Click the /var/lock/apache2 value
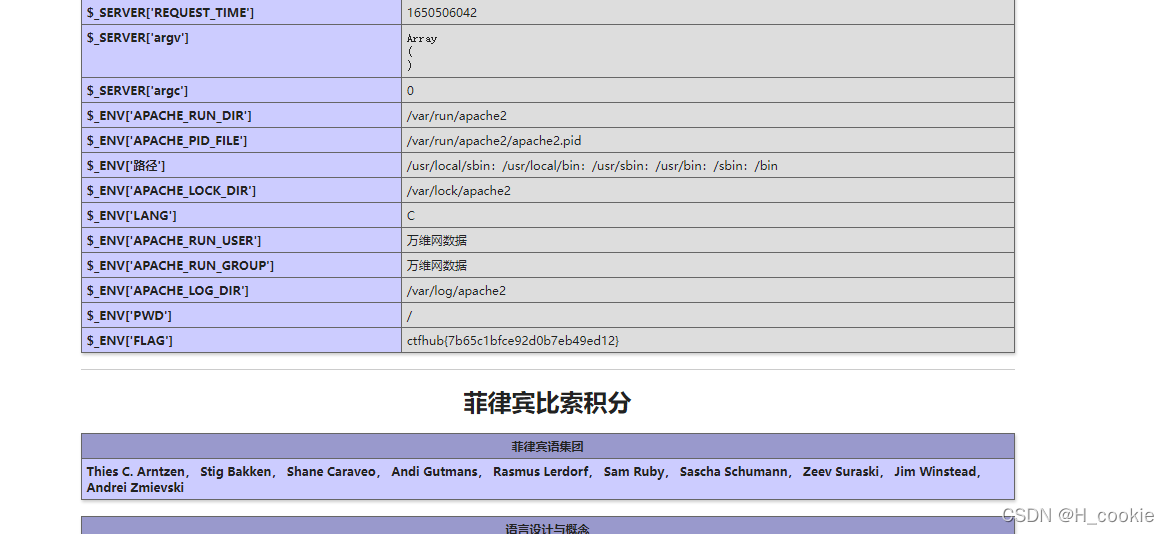Image resolution: width=1169 pixels, height=534 pixels. tap(459, 190)
